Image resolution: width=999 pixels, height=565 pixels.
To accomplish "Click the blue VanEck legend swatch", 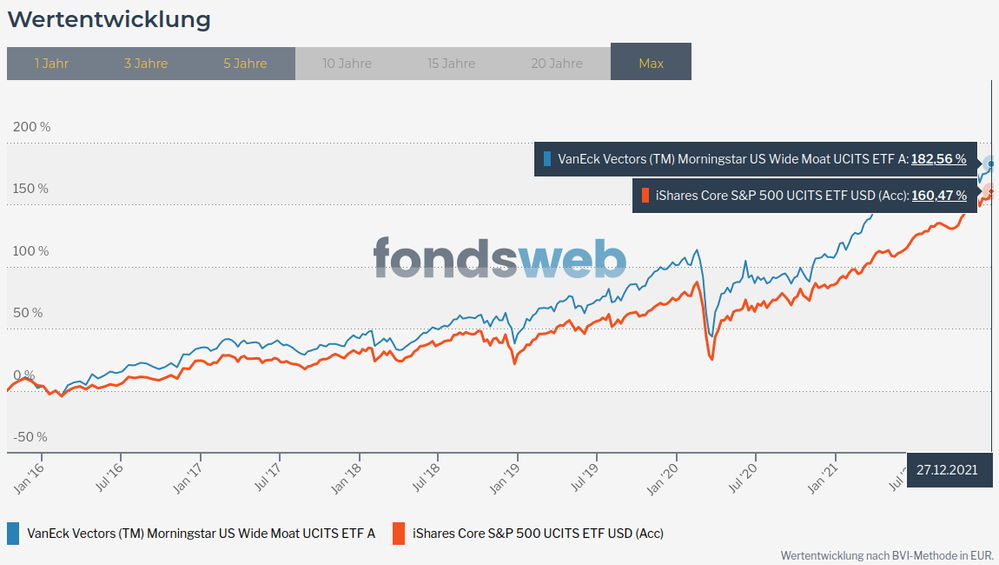I will pyautogui.click(x=13, y=533).
